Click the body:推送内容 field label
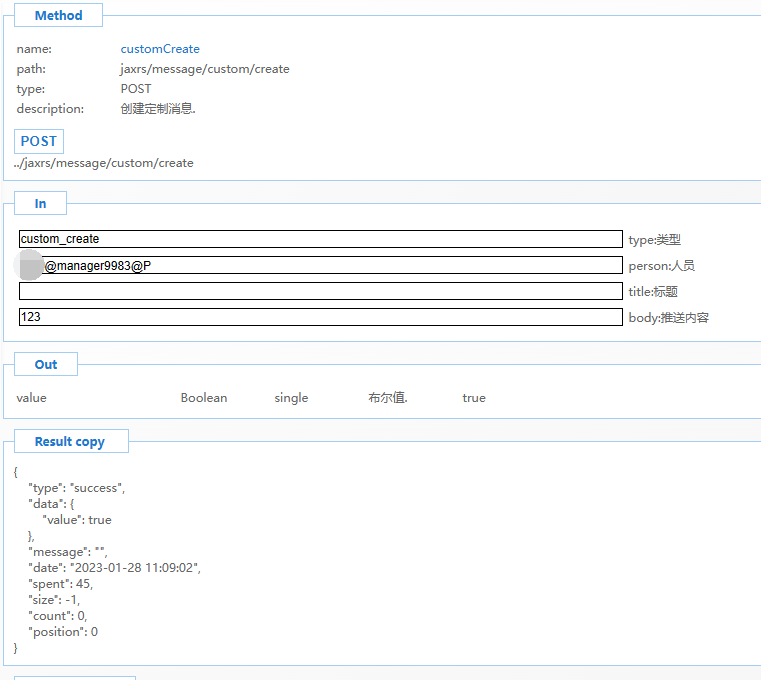The width and height of the screenshot is (761, 680). click(x=668, y=318)
